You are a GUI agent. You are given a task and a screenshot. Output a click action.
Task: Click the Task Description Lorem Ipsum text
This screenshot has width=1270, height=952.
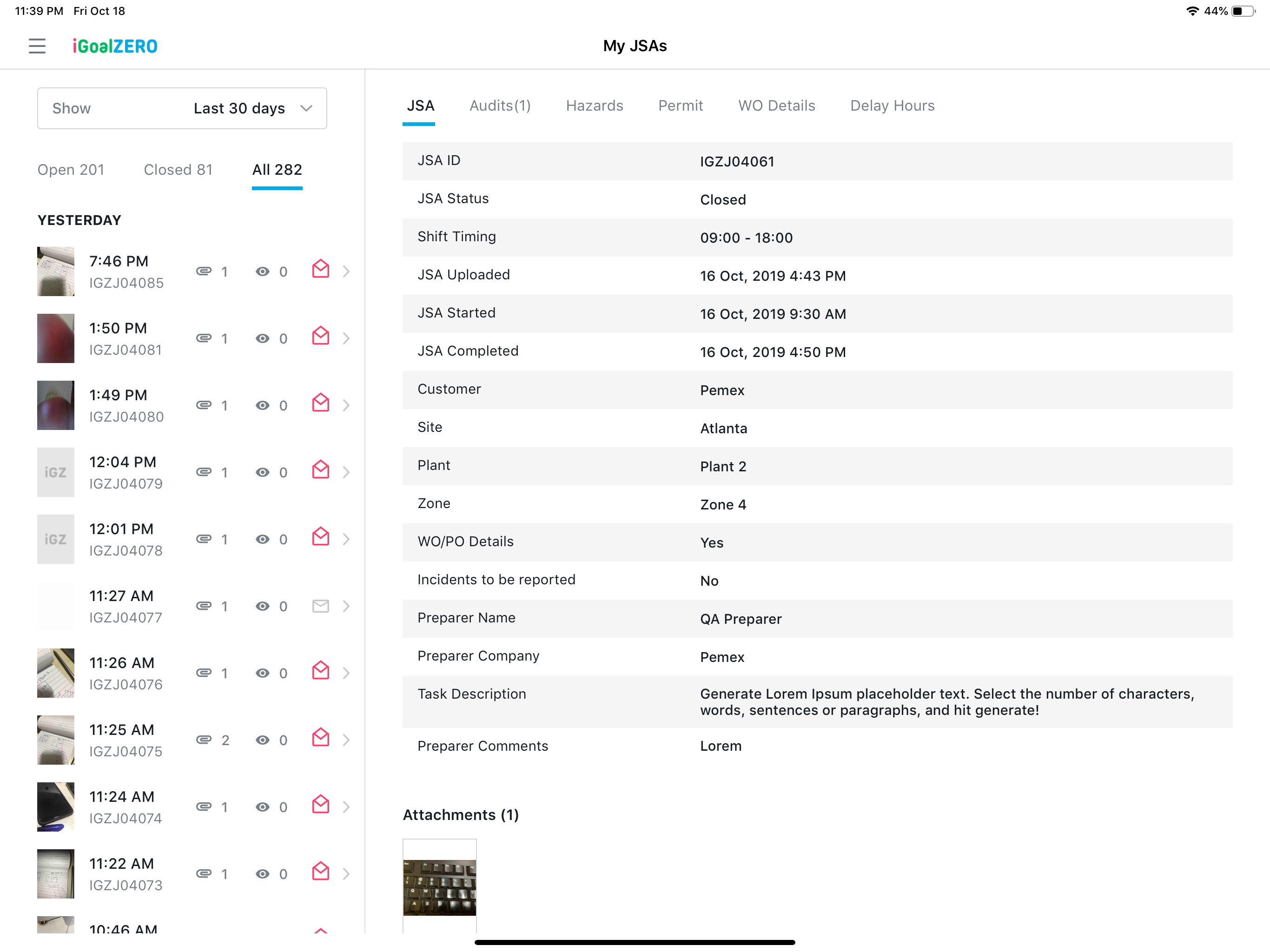(x=947, y=701)
